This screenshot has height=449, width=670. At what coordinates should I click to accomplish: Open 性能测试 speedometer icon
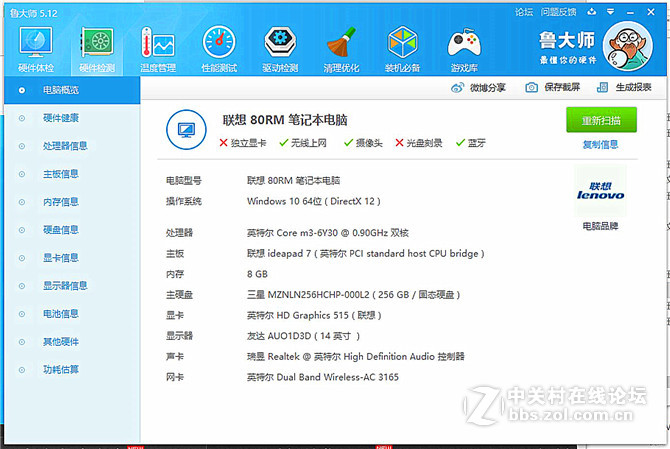coord(219,42)
